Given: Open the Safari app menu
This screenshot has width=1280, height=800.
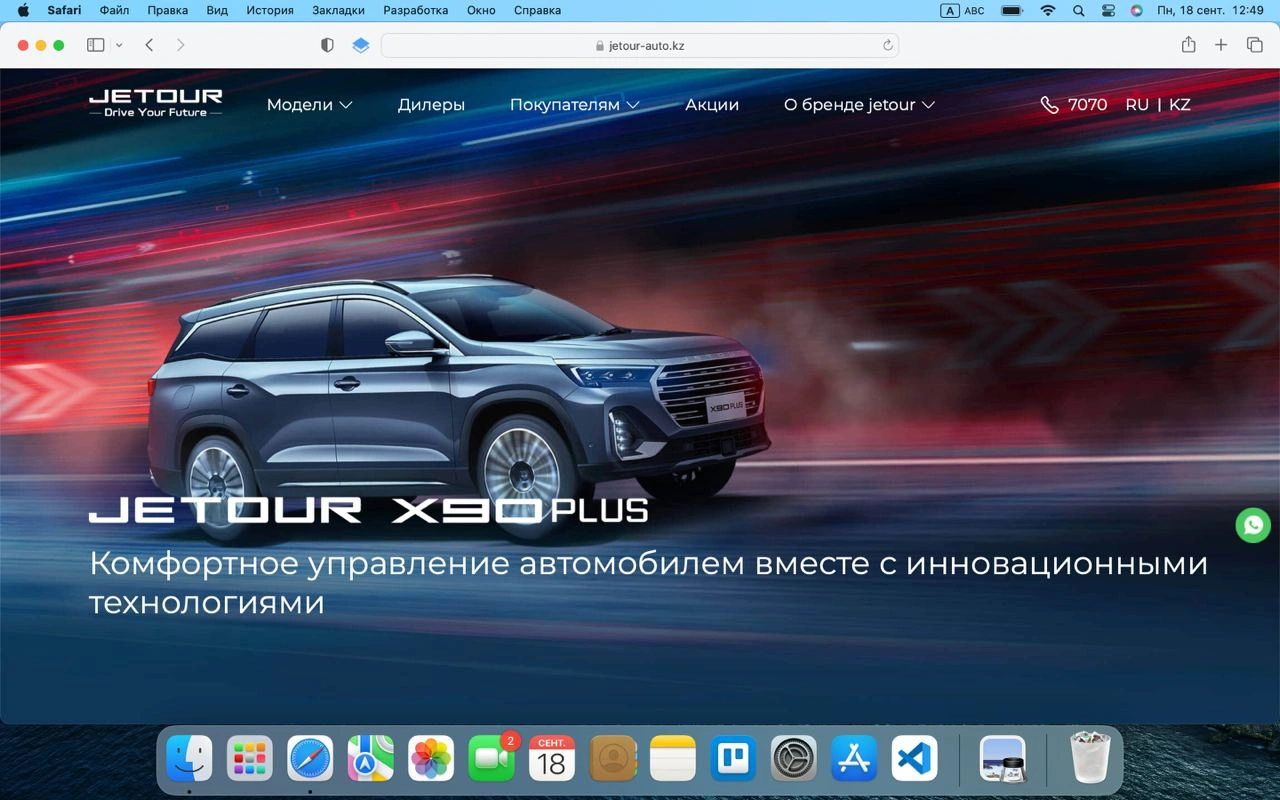Looking at the screenshot, I should coord(64,11).
